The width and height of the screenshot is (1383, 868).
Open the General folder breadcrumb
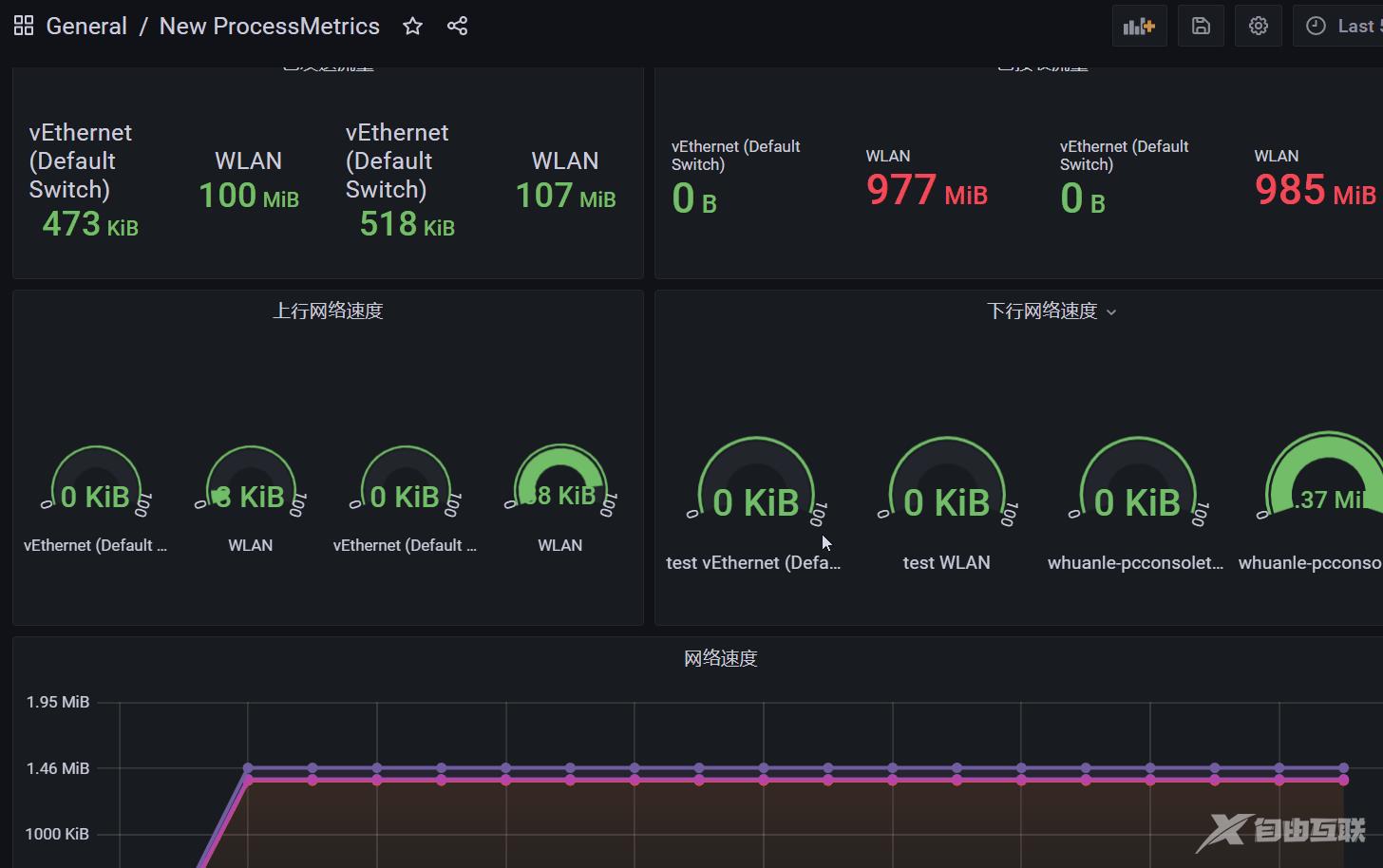86,26
